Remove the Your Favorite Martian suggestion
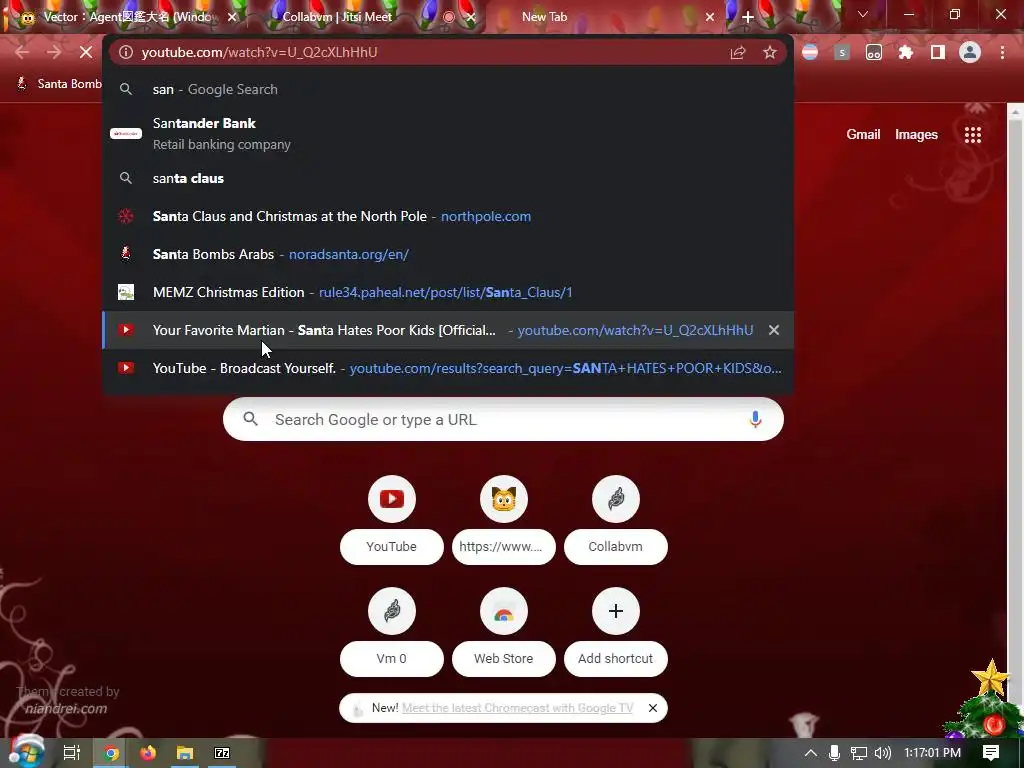Viewport: 1024px width, 768px height. [774, 330]
